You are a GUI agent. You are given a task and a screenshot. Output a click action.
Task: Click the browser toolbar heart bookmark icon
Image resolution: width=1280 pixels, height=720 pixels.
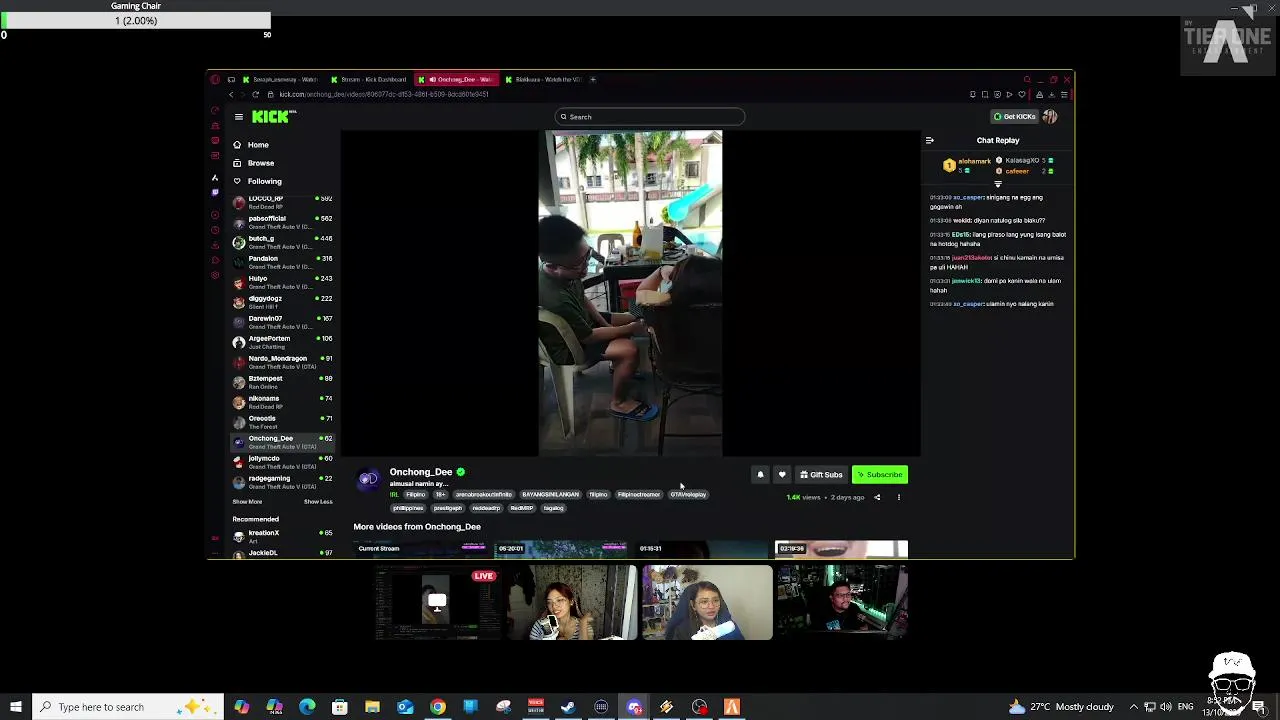(1021, 94)
